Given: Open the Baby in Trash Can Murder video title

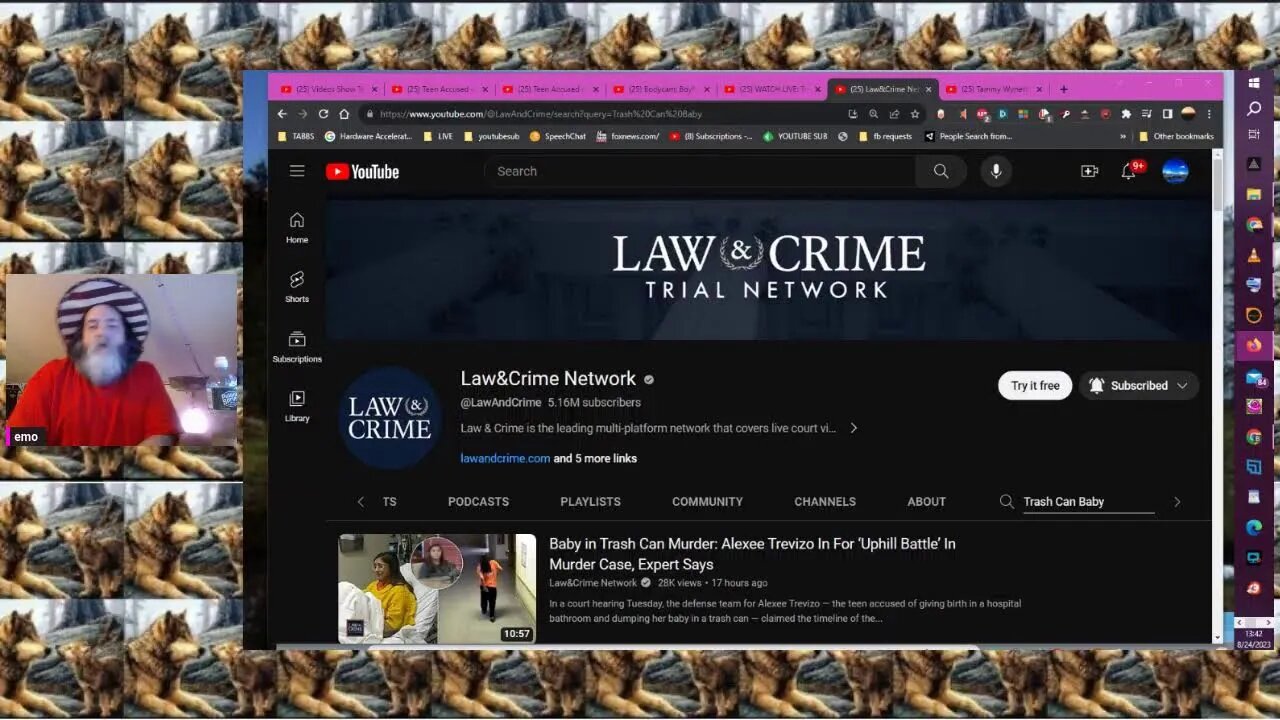Looking at the screenshot, I should pos(752,554).
